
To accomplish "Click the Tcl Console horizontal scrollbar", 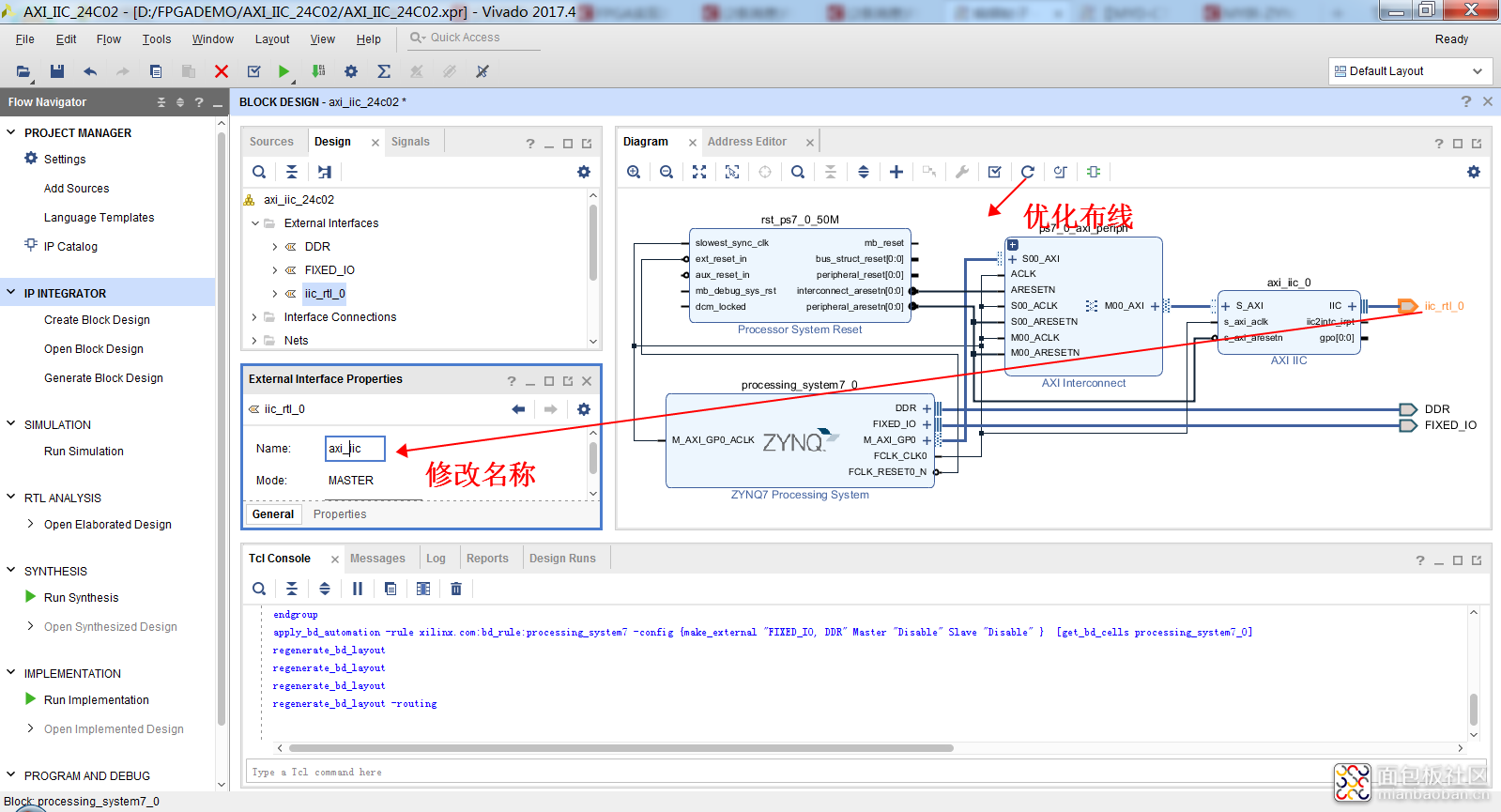I will [x=621, y=748].
